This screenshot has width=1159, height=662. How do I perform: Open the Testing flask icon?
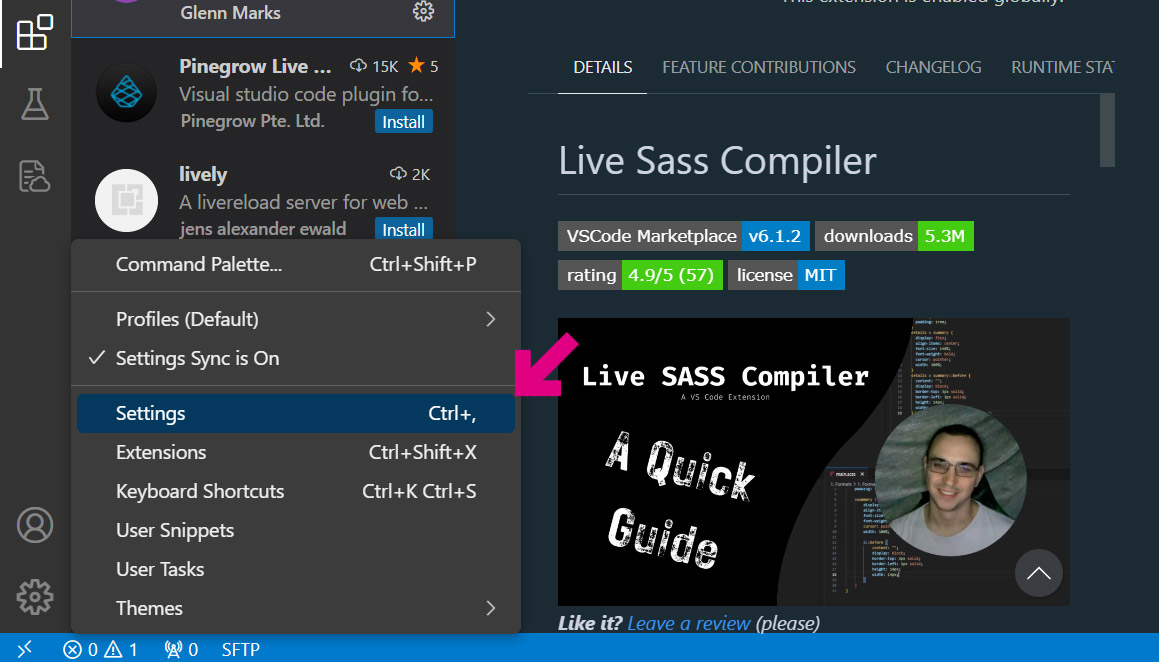[35, 104]
